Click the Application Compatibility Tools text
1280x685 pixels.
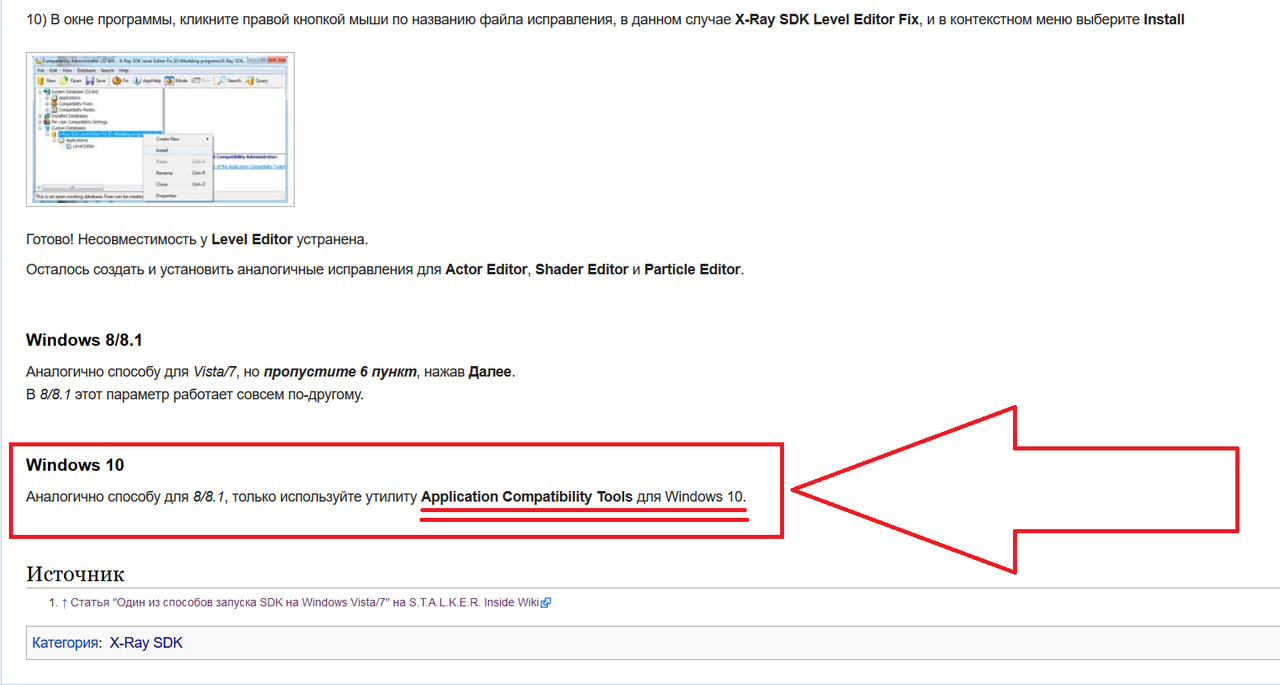click(x=527, y=497)
